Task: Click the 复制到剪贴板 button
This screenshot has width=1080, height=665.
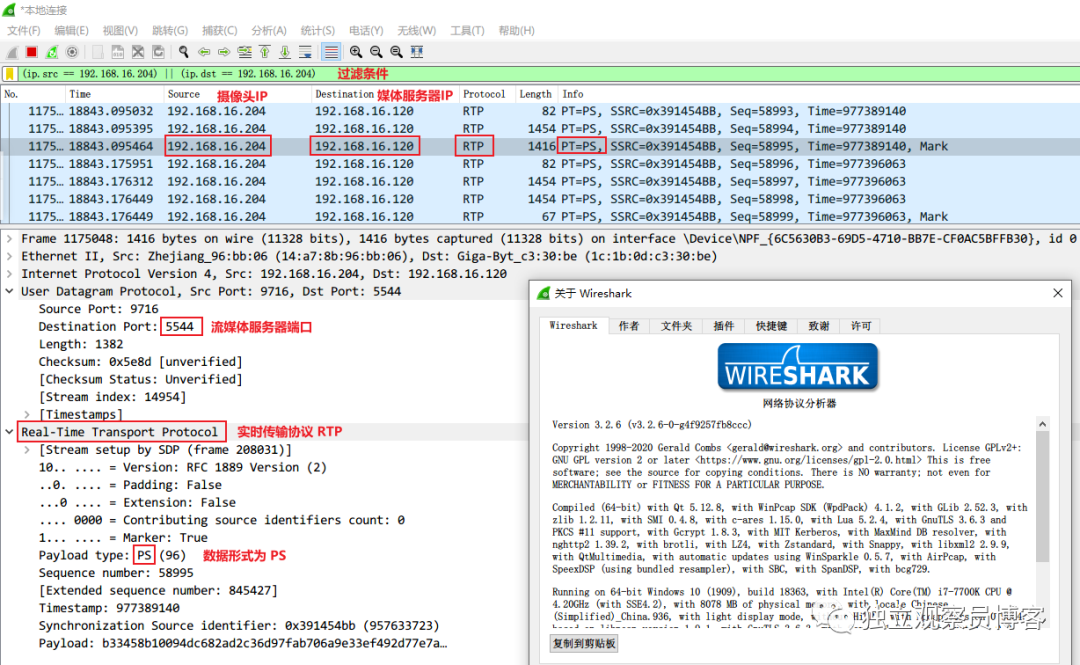Action: tap(584, 644)
